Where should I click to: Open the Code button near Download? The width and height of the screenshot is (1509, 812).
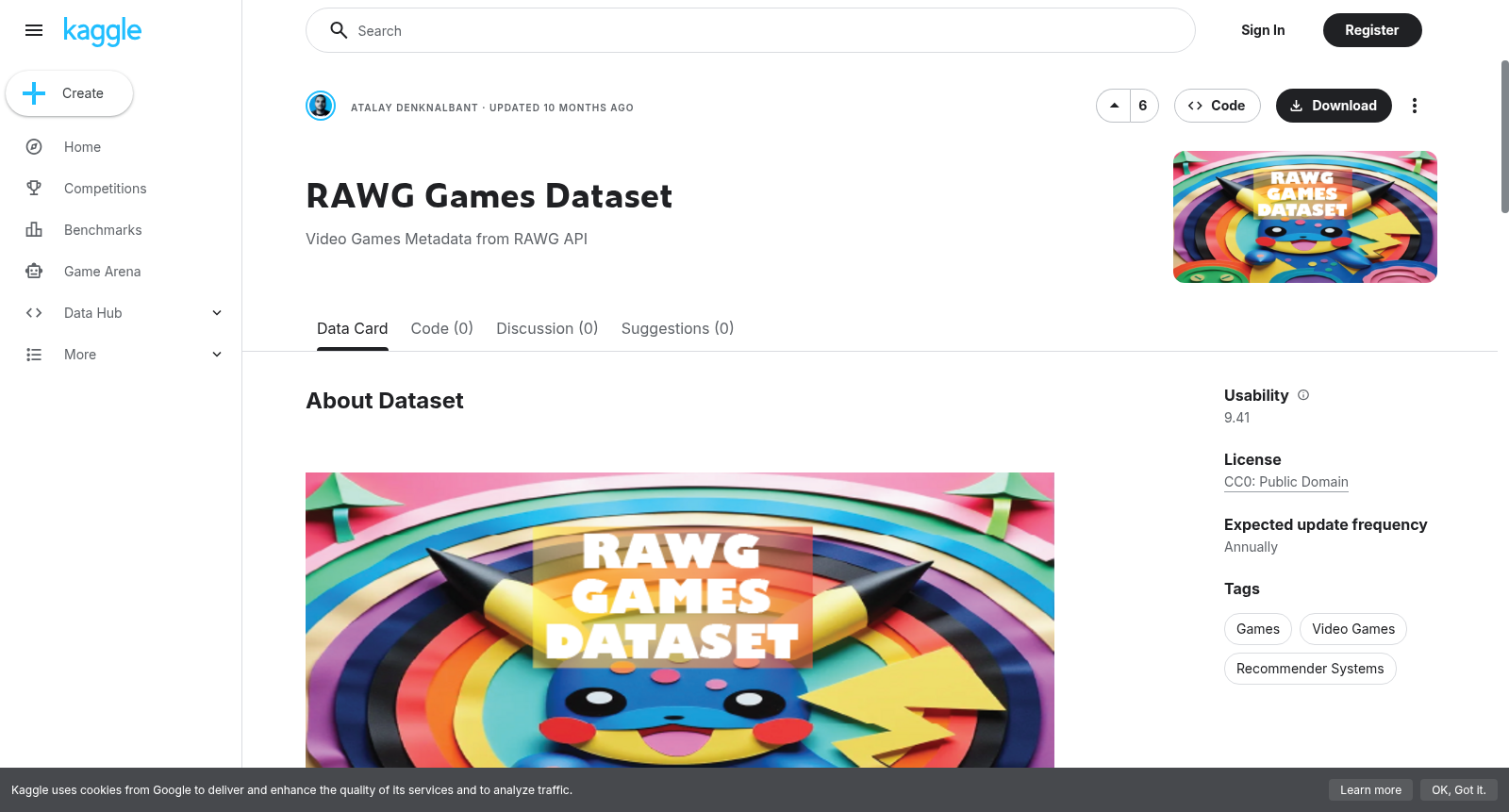point(1217,106)
